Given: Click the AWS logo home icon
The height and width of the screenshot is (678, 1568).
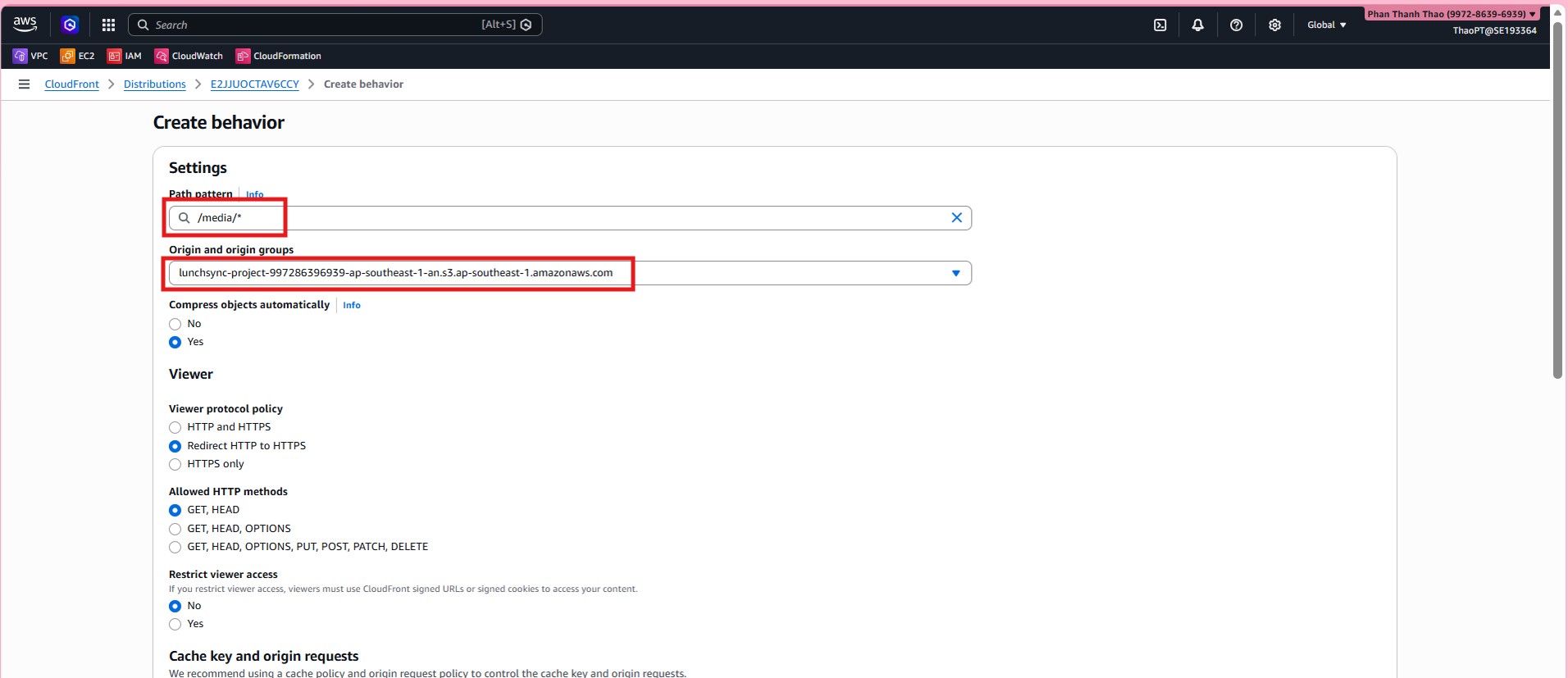Looking at the screenshot, I should 25,25.
